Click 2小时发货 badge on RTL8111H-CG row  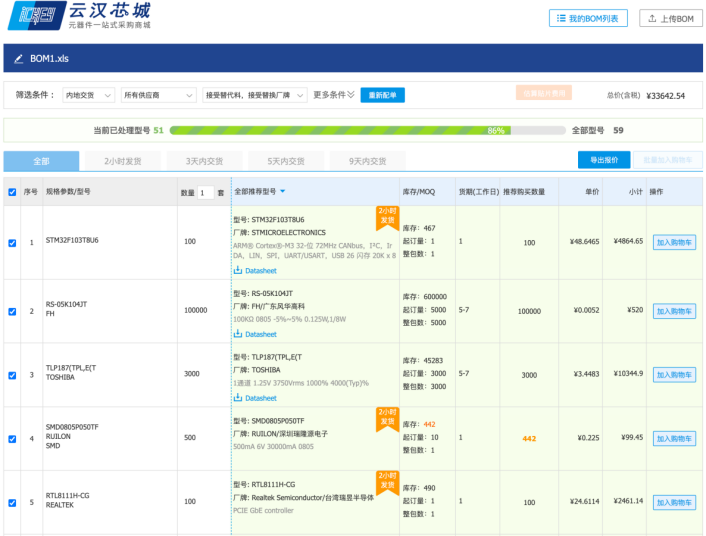coord(386,481)
